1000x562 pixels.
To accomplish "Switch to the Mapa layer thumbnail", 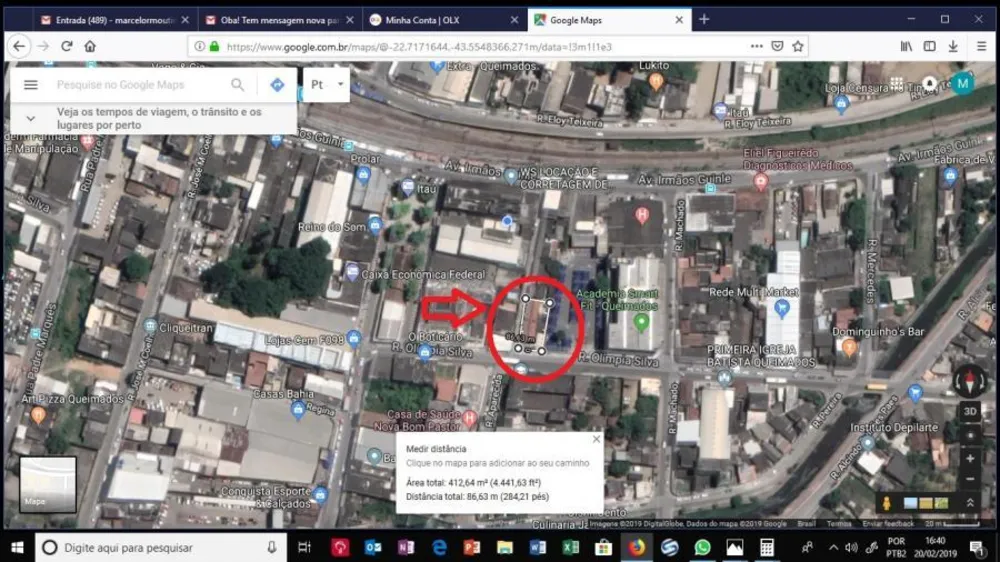I will (x=48, y=484).
